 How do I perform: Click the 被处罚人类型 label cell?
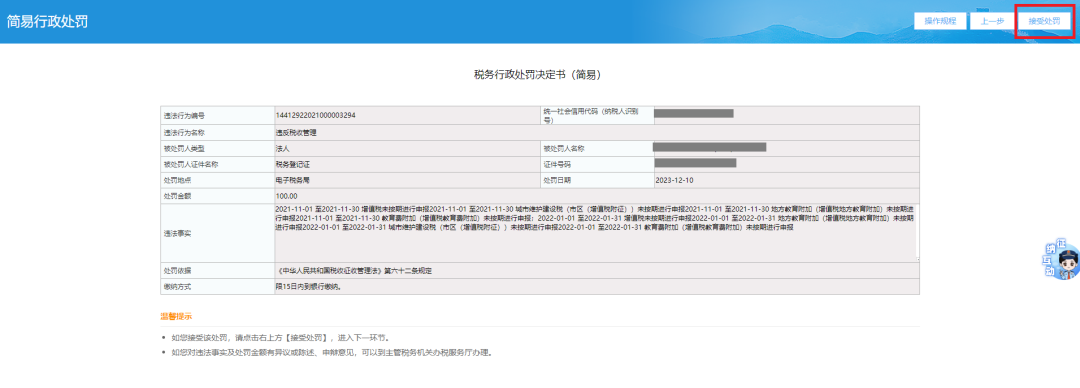click(x=217, y=148)
